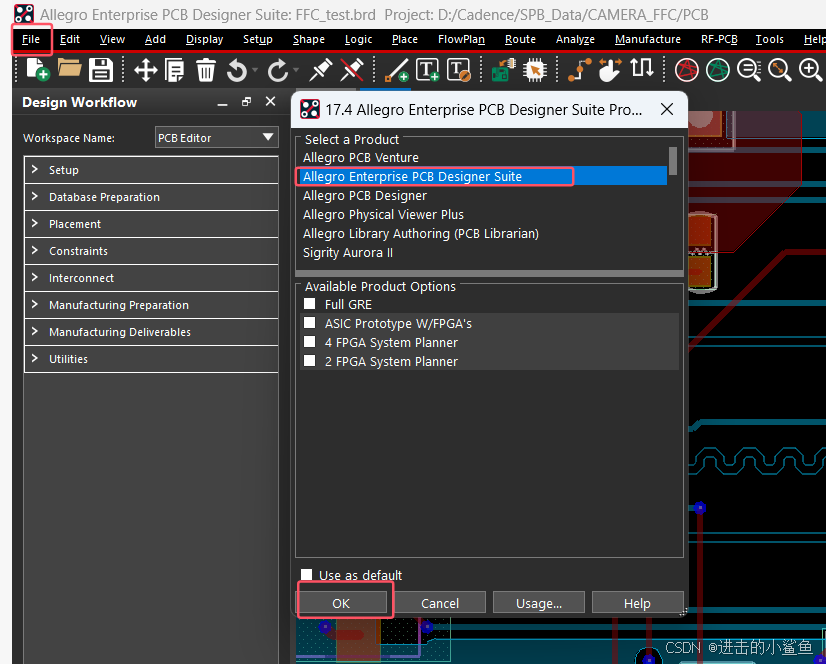Expand the Manufacturing Preparation section
The height and width of the screenshot is (664, 826).
(x=151, y=305)
